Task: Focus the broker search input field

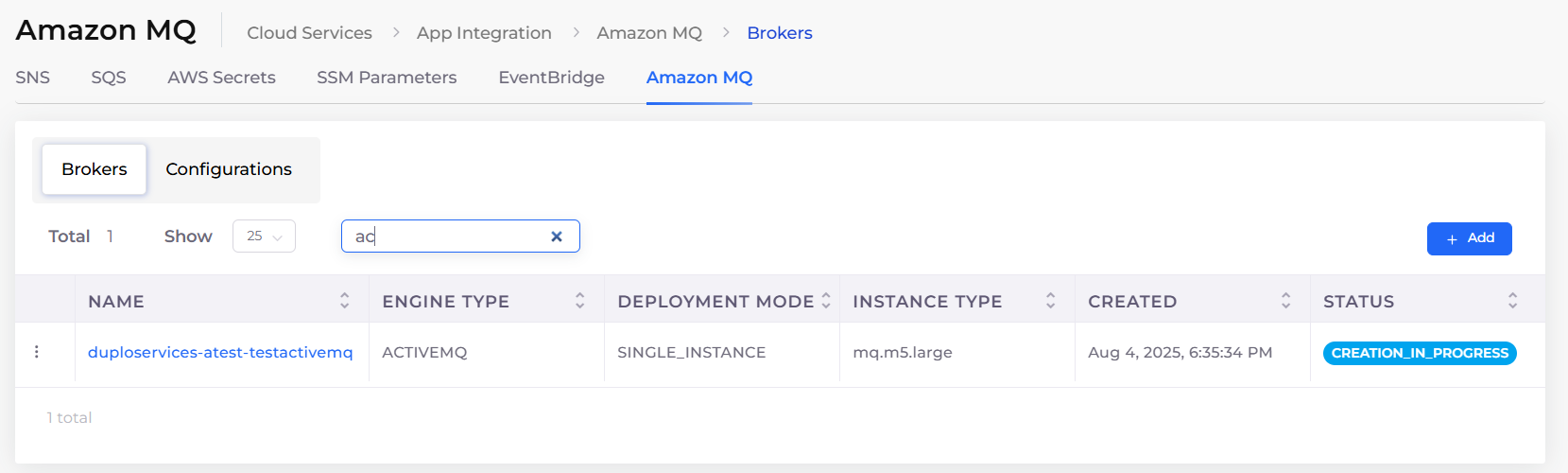Action: point(444,236)
